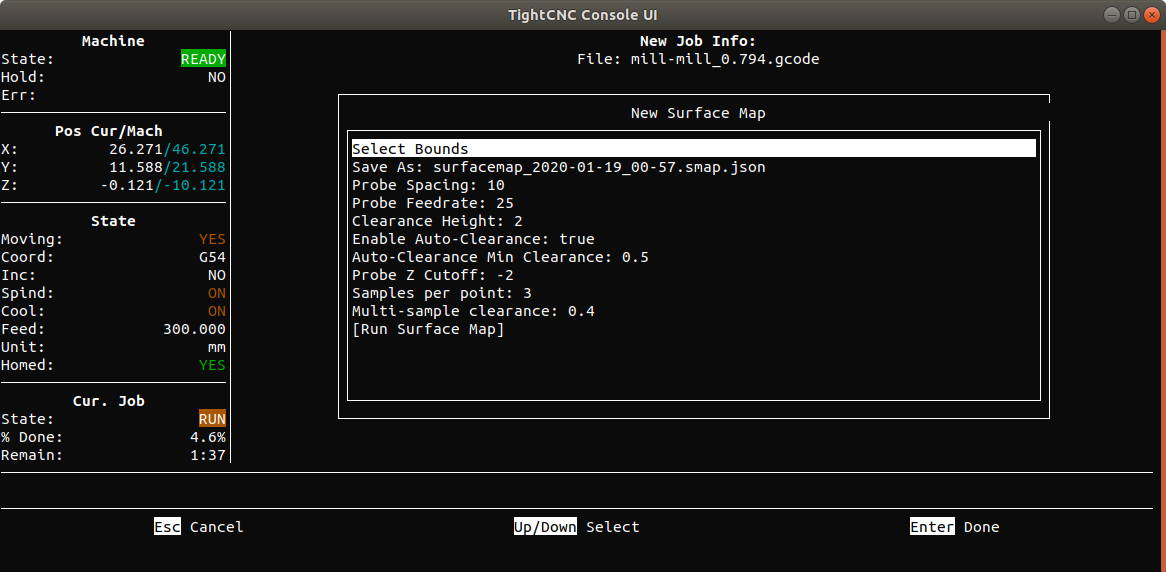Click the Up/Down Select hint
Screen dimensions: 1166x572
(x=576, y=527)
